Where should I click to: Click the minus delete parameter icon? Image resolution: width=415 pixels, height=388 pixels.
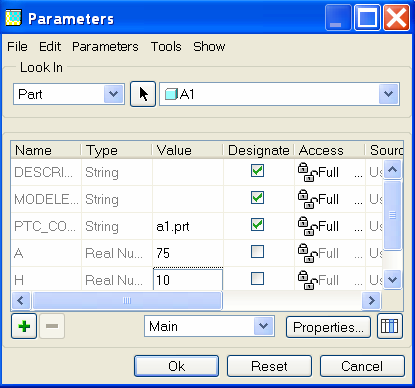click(52, 326)
